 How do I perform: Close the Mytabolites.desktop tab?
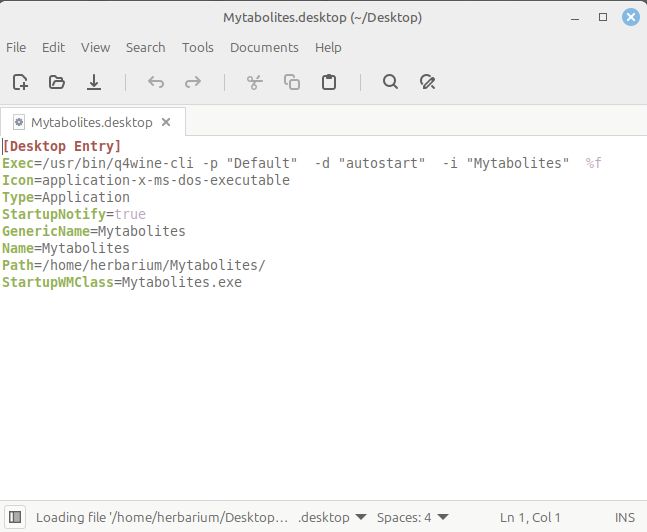[166, 122]
